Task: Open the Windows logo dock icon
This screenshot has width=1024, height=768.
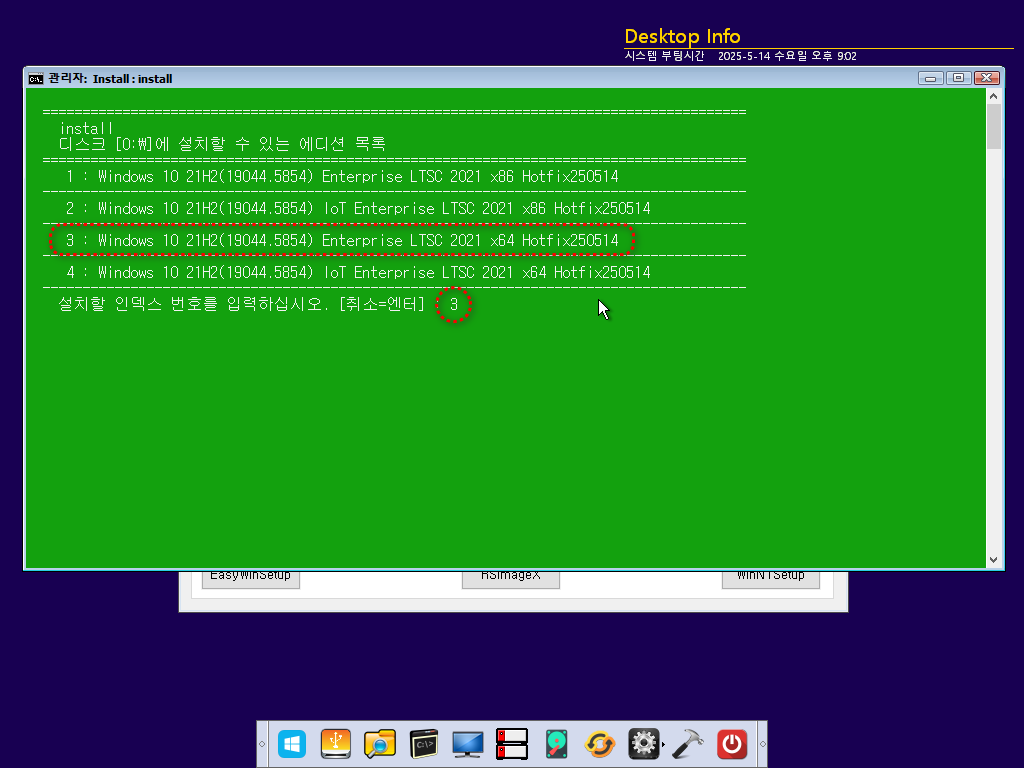Action: point(292,744)
